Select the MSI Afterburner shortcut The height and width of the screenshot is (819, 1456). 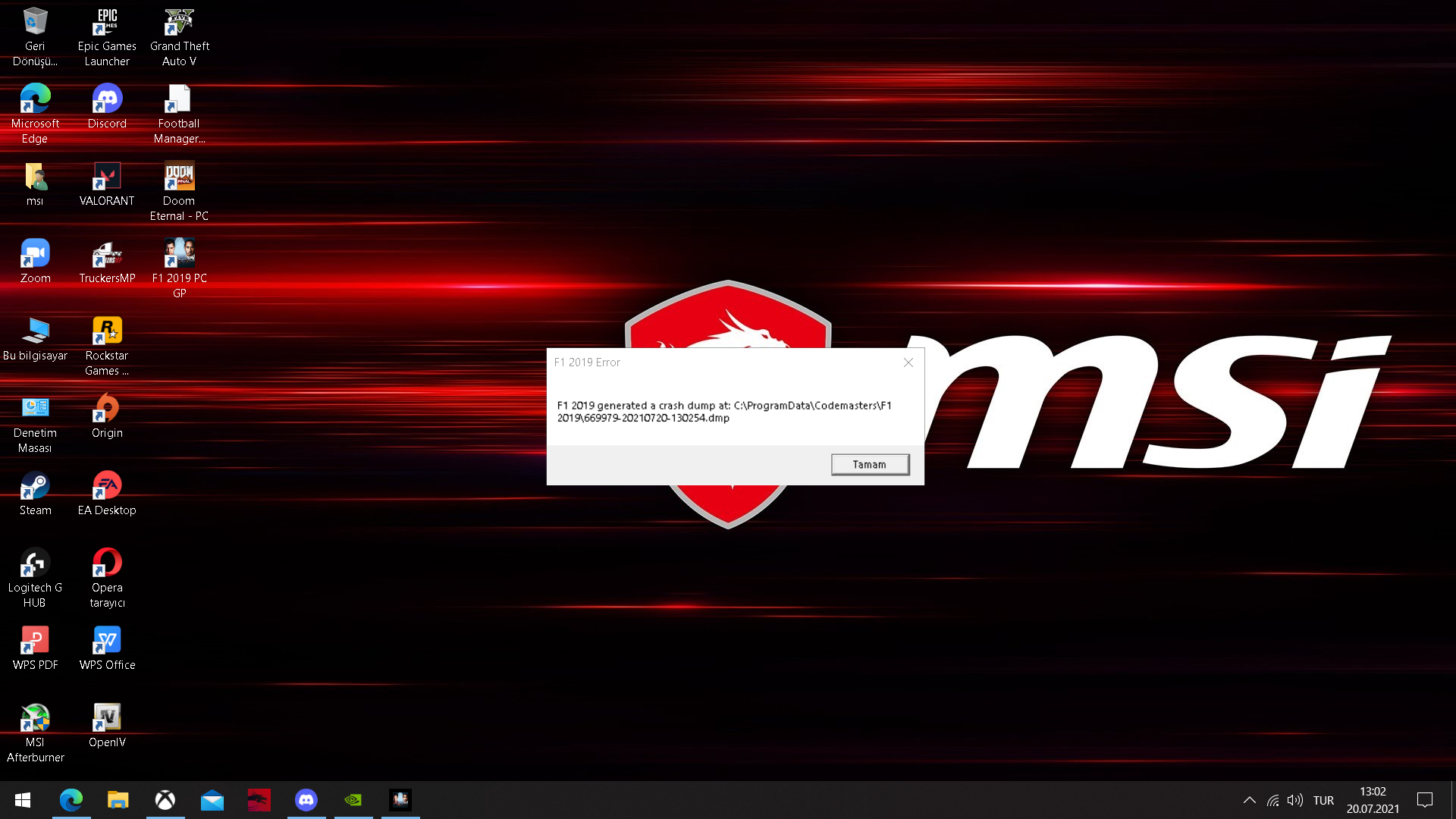click(x=35, y=733)
